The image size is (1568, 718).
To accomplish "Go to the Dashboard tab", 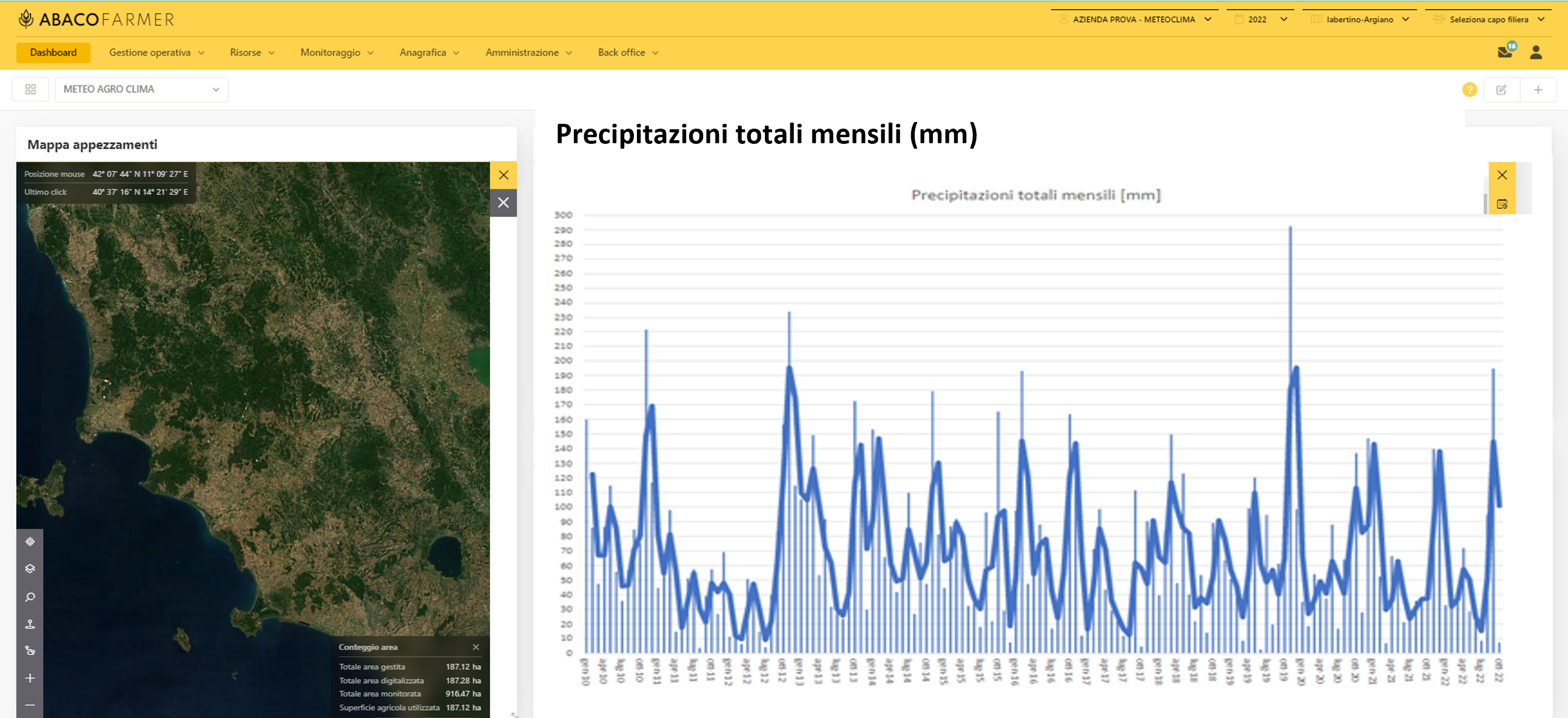I will pyautogui.click(x=53, y=52).
